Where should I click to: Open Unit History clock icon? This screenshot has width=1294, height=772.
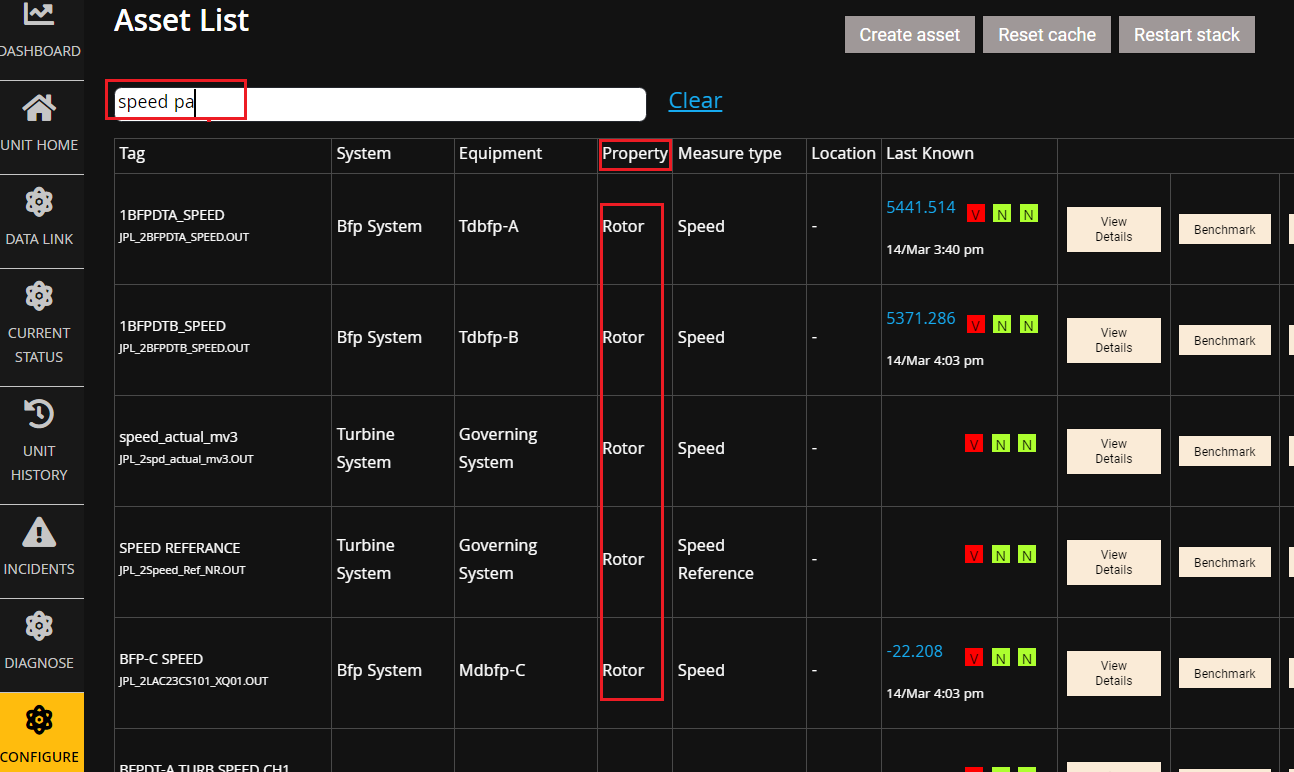39,414
